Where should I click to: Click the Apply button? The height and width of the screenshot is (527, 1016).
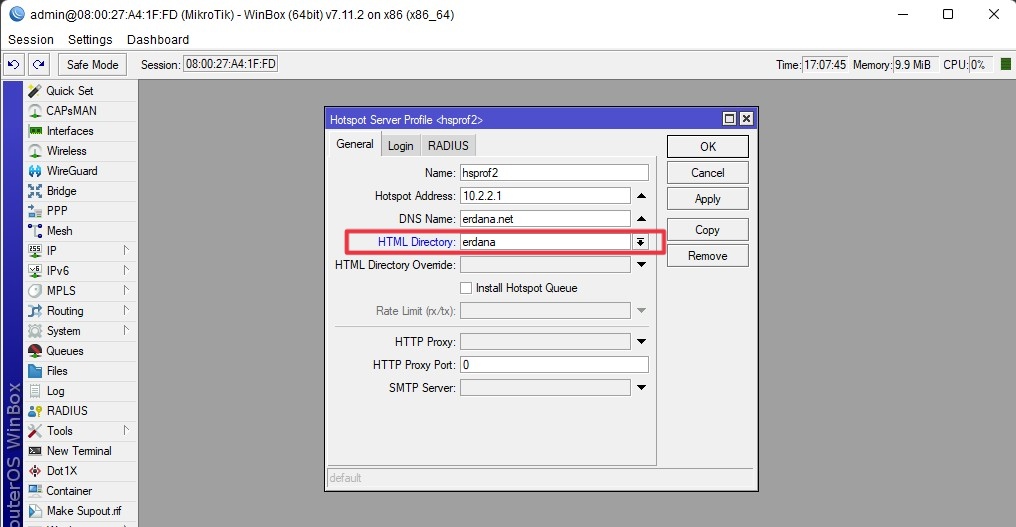pos(707,199)
